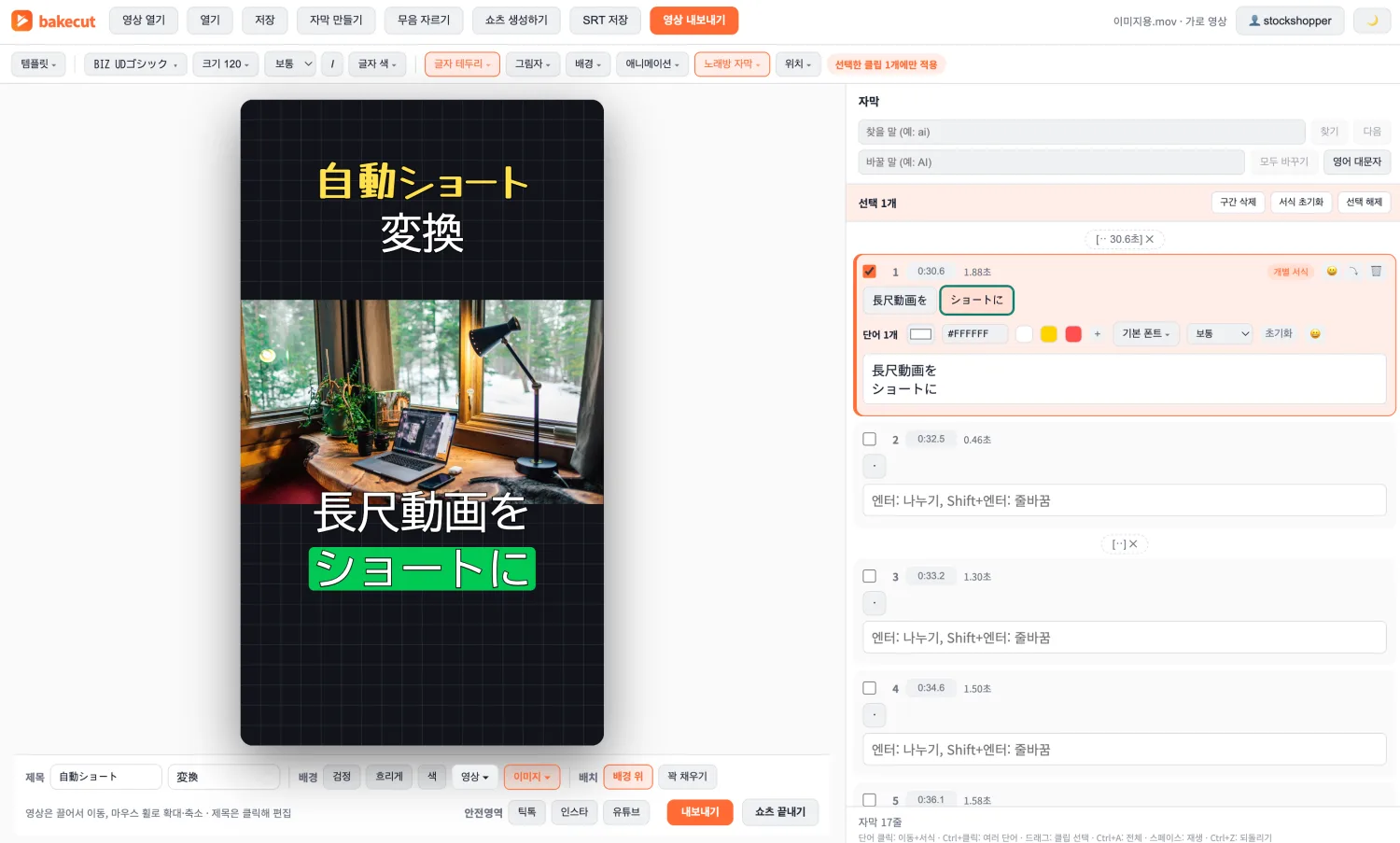Click 초기화 in clip 1 word row
The width and height of the screenshot is (1400, 843).
pyautogui.click(x=1279, y=334)
